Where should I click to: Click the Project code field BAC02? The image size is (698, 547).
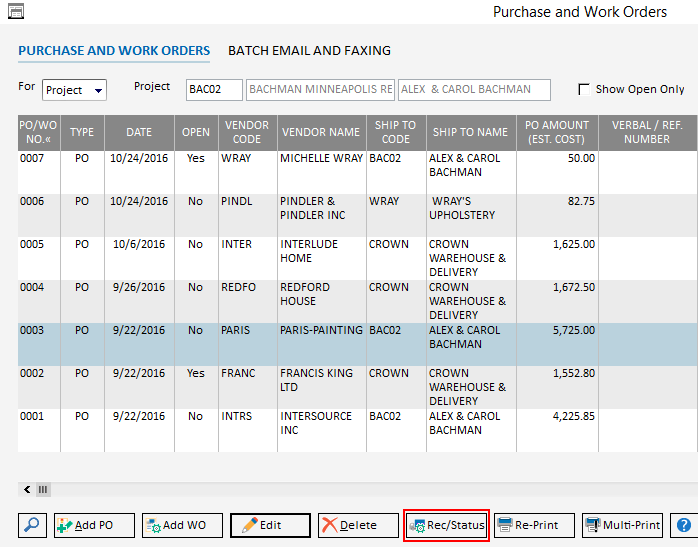pyautogui.click(x=214, y=90)
